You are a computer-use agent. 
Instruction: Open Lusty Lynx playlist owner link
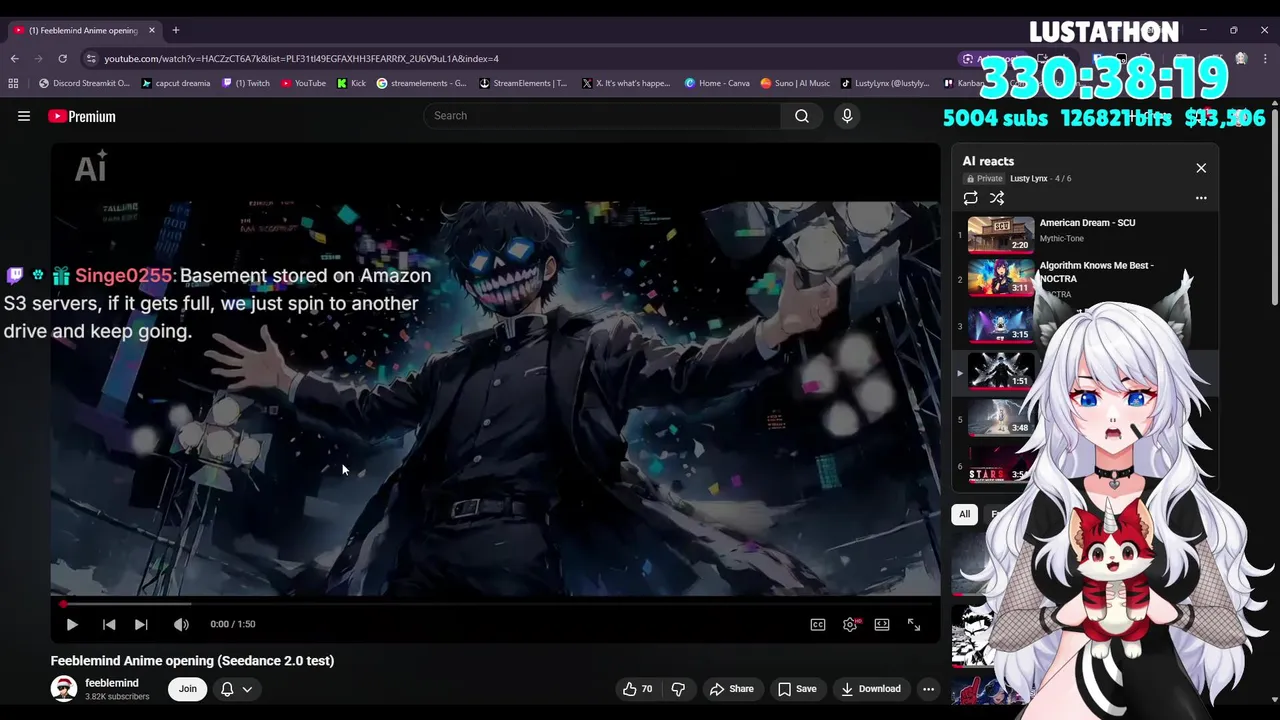tap(1028, 178)
